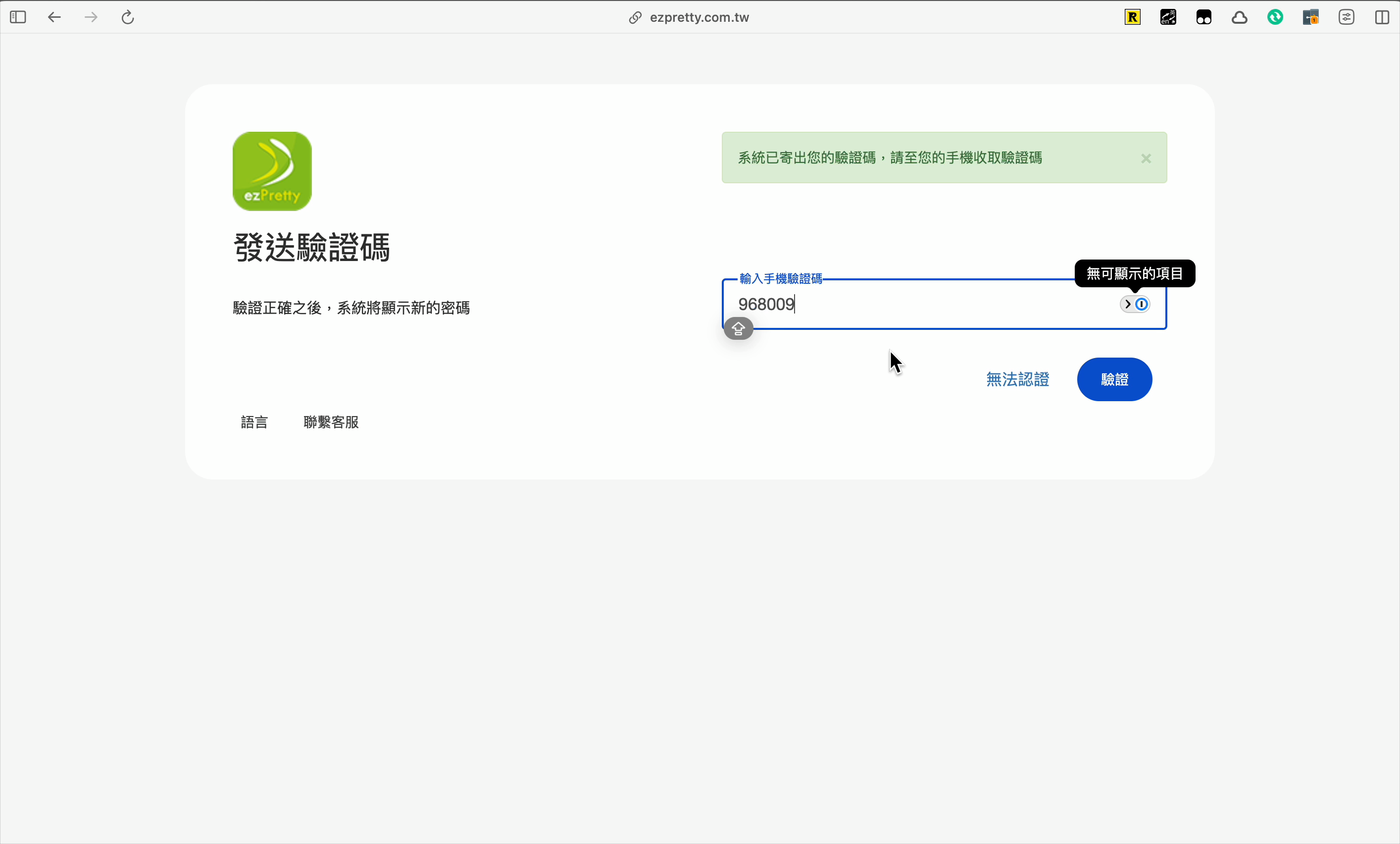Open the cloud extension icon

1240,18
